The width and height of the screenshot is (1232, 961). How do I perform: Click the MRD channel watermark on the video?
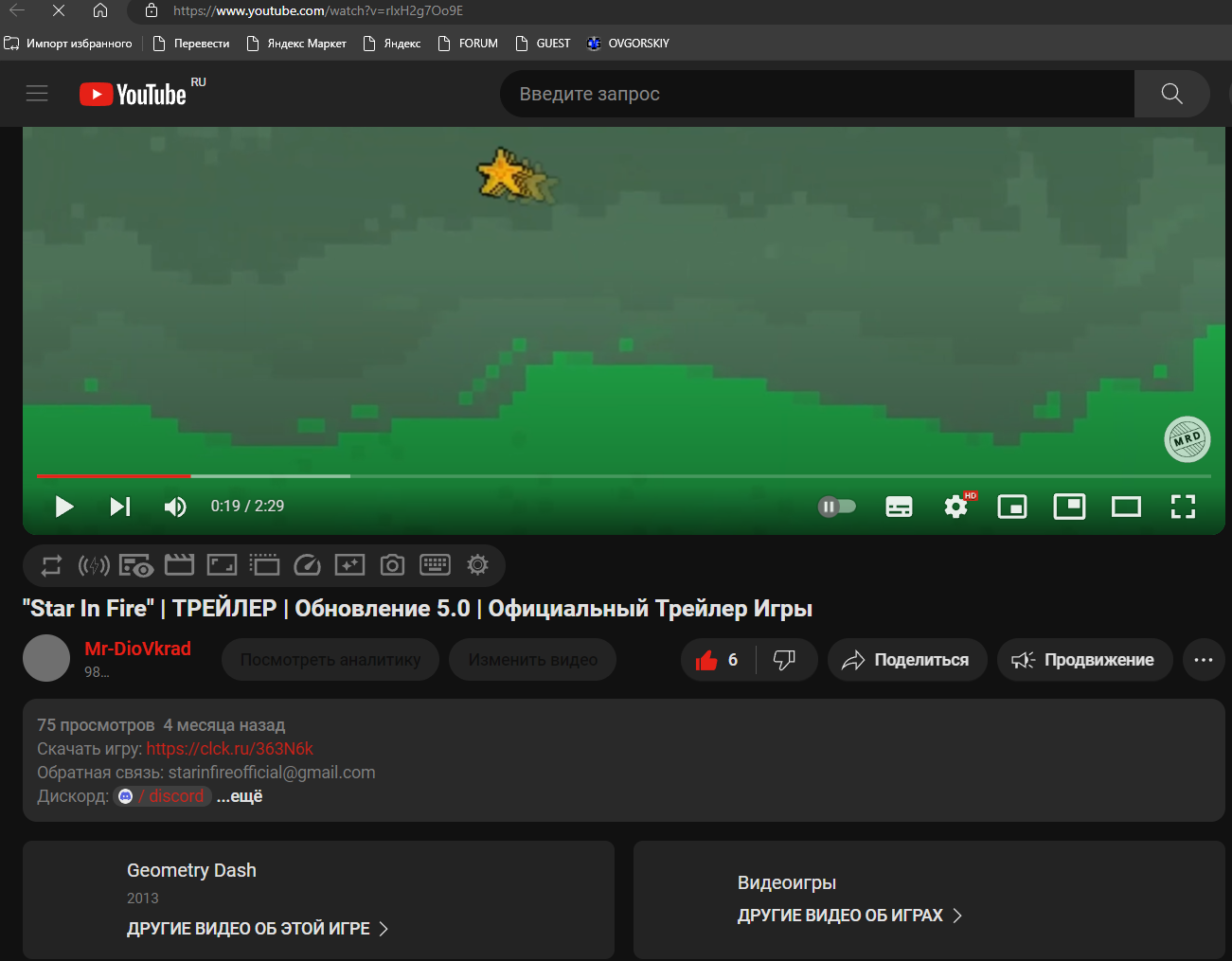click(x=1187, y=439)
